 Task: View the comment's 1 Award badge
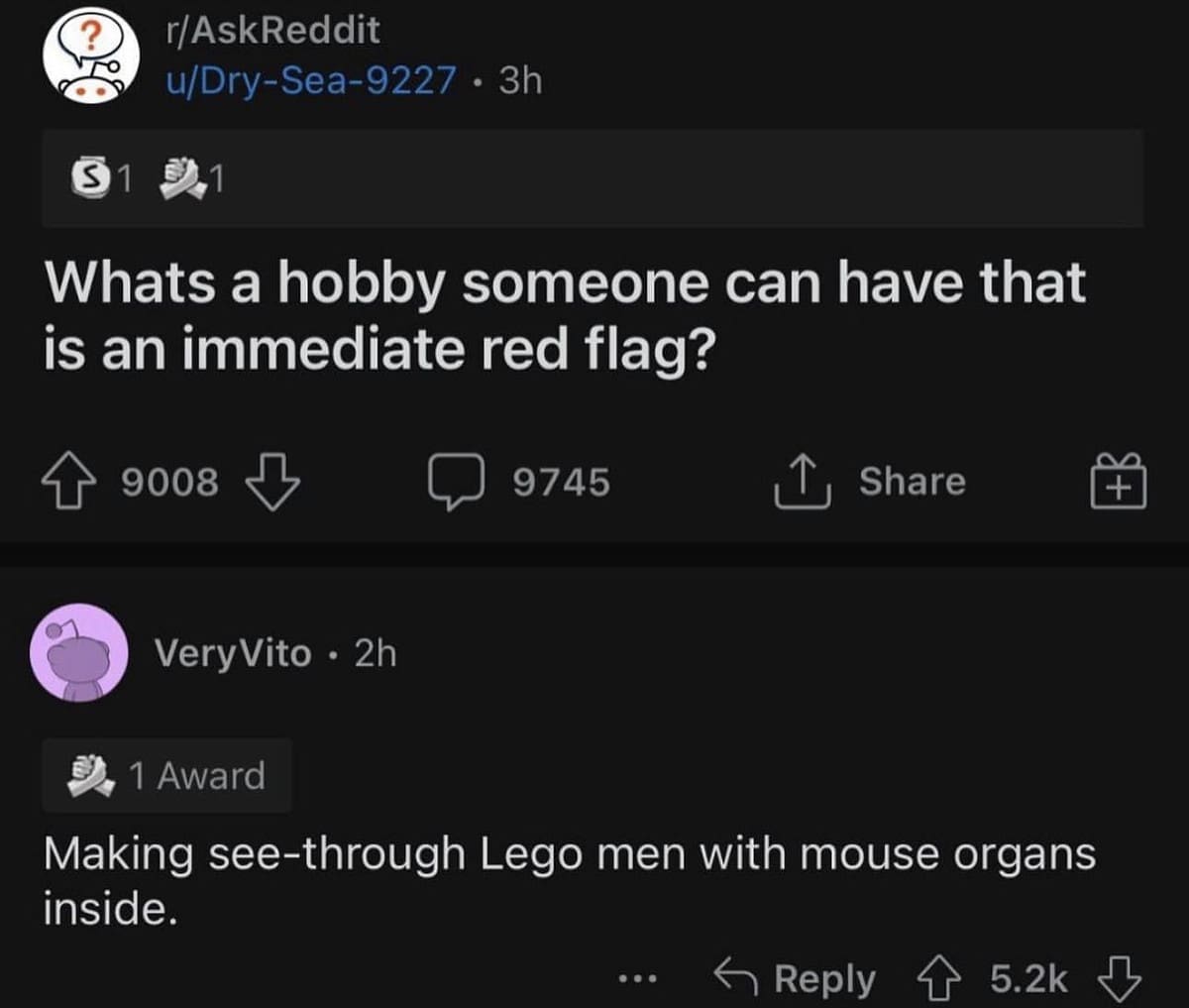(166, 775)
